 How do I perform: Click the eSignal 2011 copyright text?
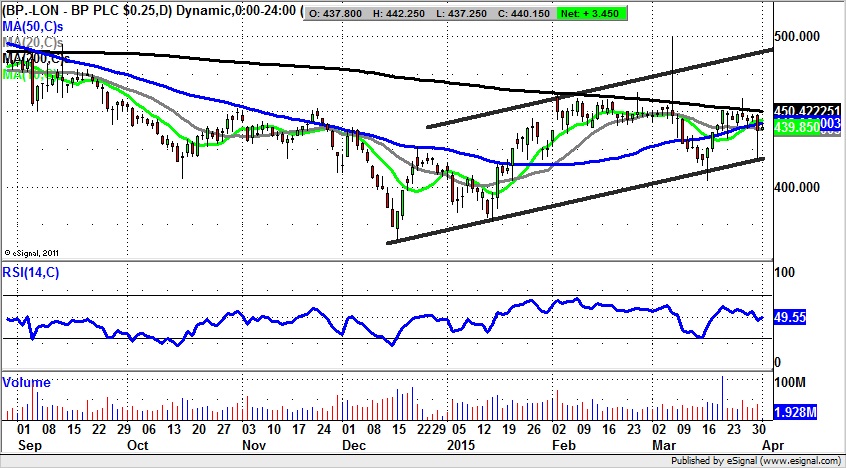coord(33,252)
